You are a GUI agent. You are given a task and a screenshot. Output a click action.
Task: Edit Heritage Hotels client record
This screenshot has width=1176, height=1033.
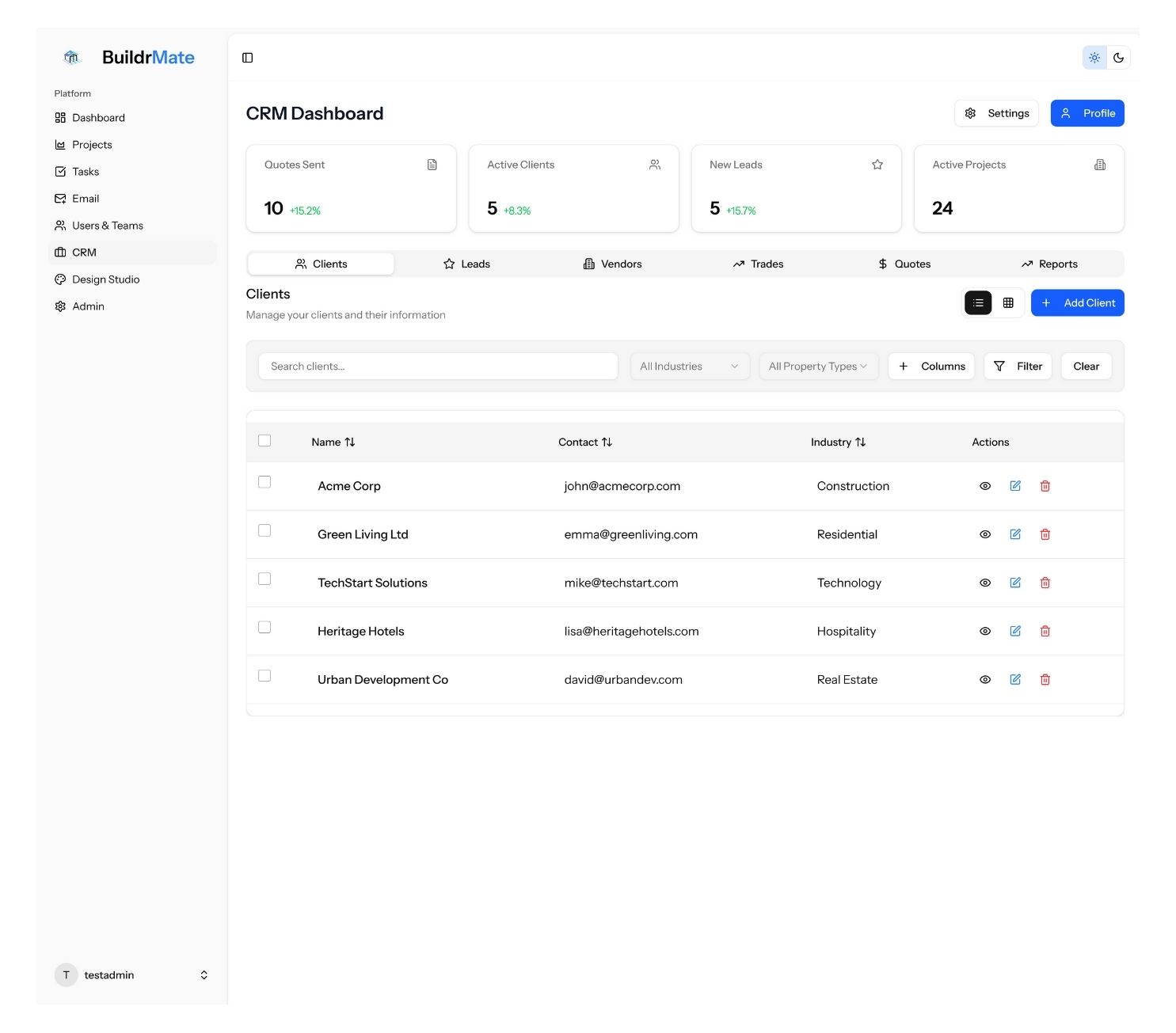(1014, 631)
